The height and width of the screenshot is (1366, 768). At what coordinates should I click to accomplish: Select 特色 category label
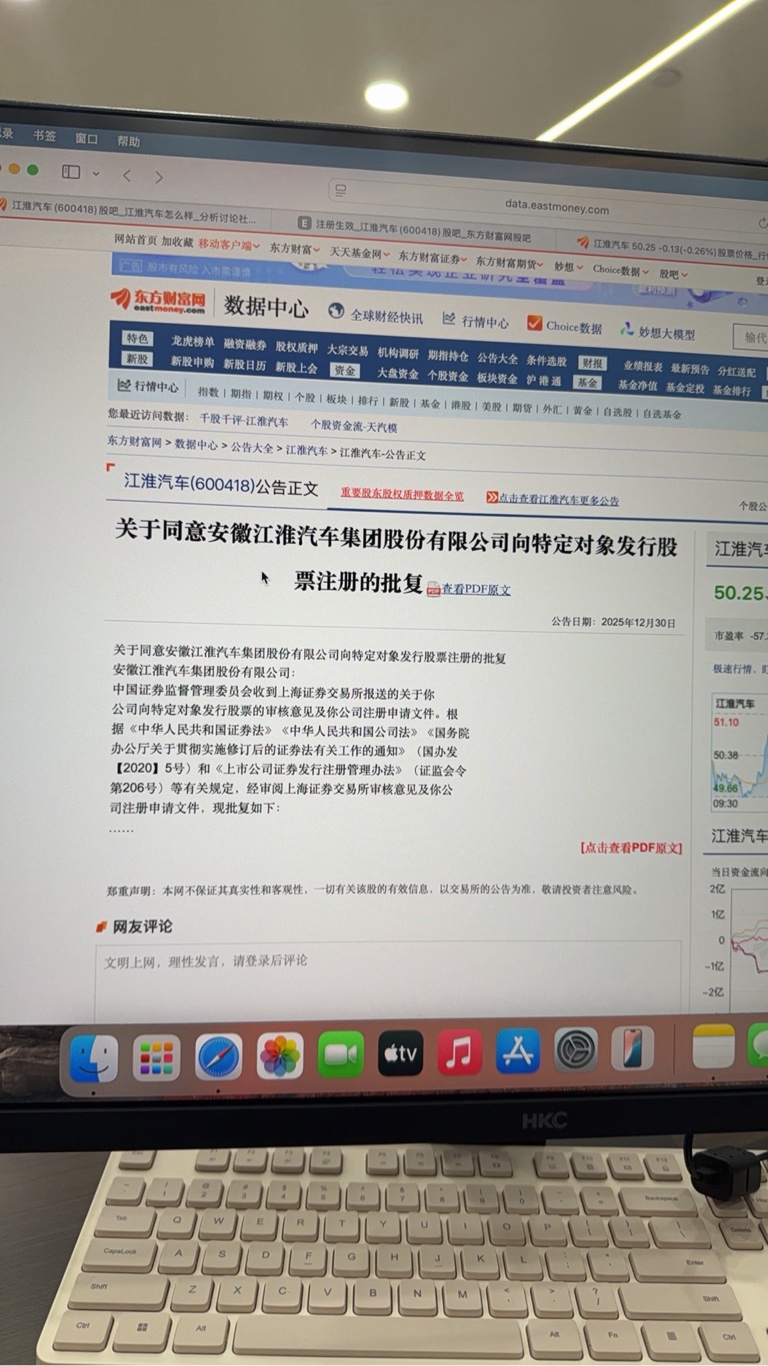pos(137,338)
